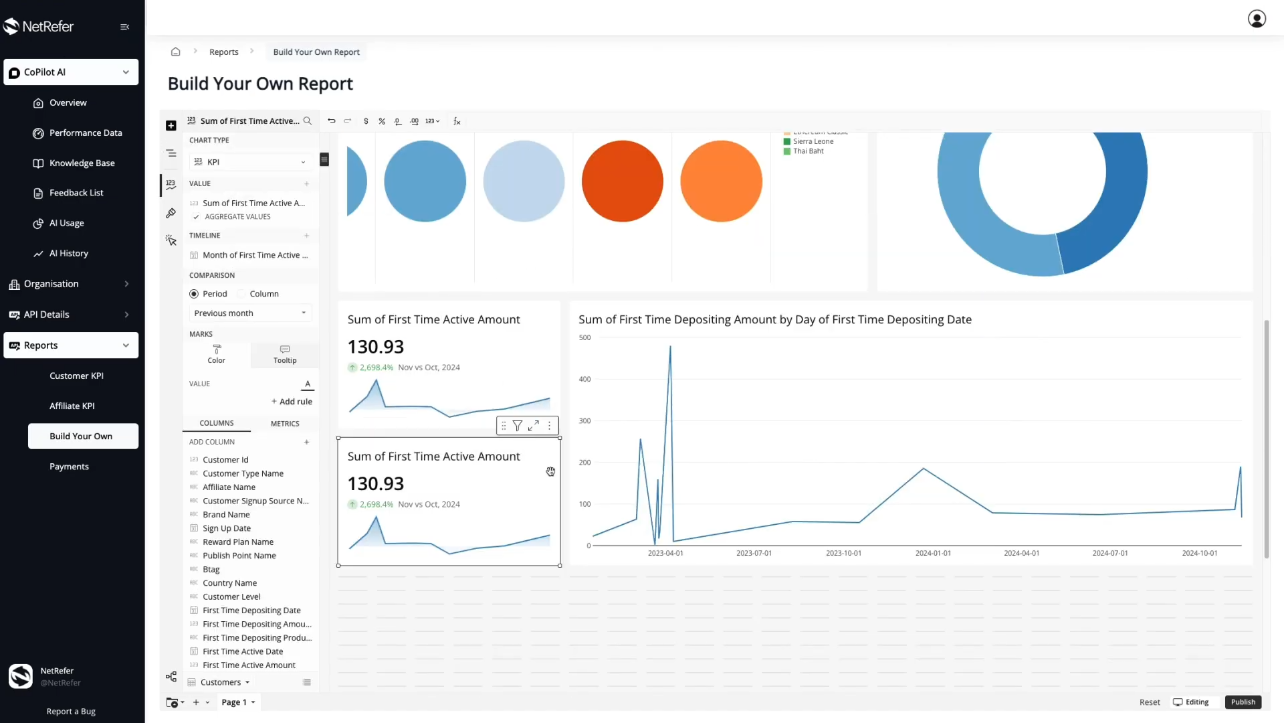1284x723 pixels.
Task: Open the formula fx tool
Action: [457, 121]
